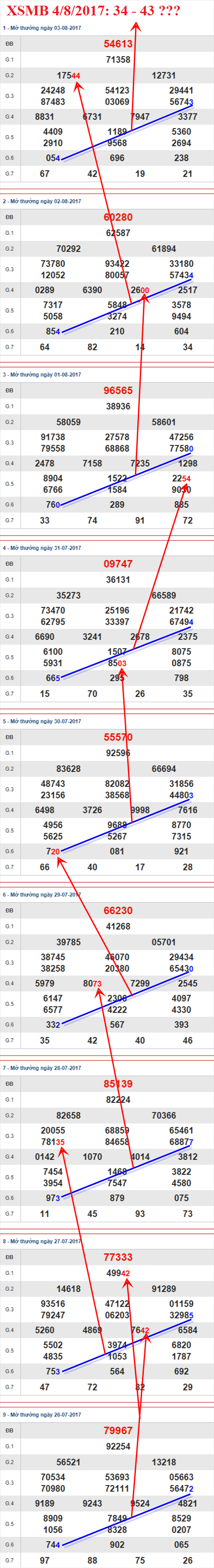Click G.1 result 49942

[118, 1273]
